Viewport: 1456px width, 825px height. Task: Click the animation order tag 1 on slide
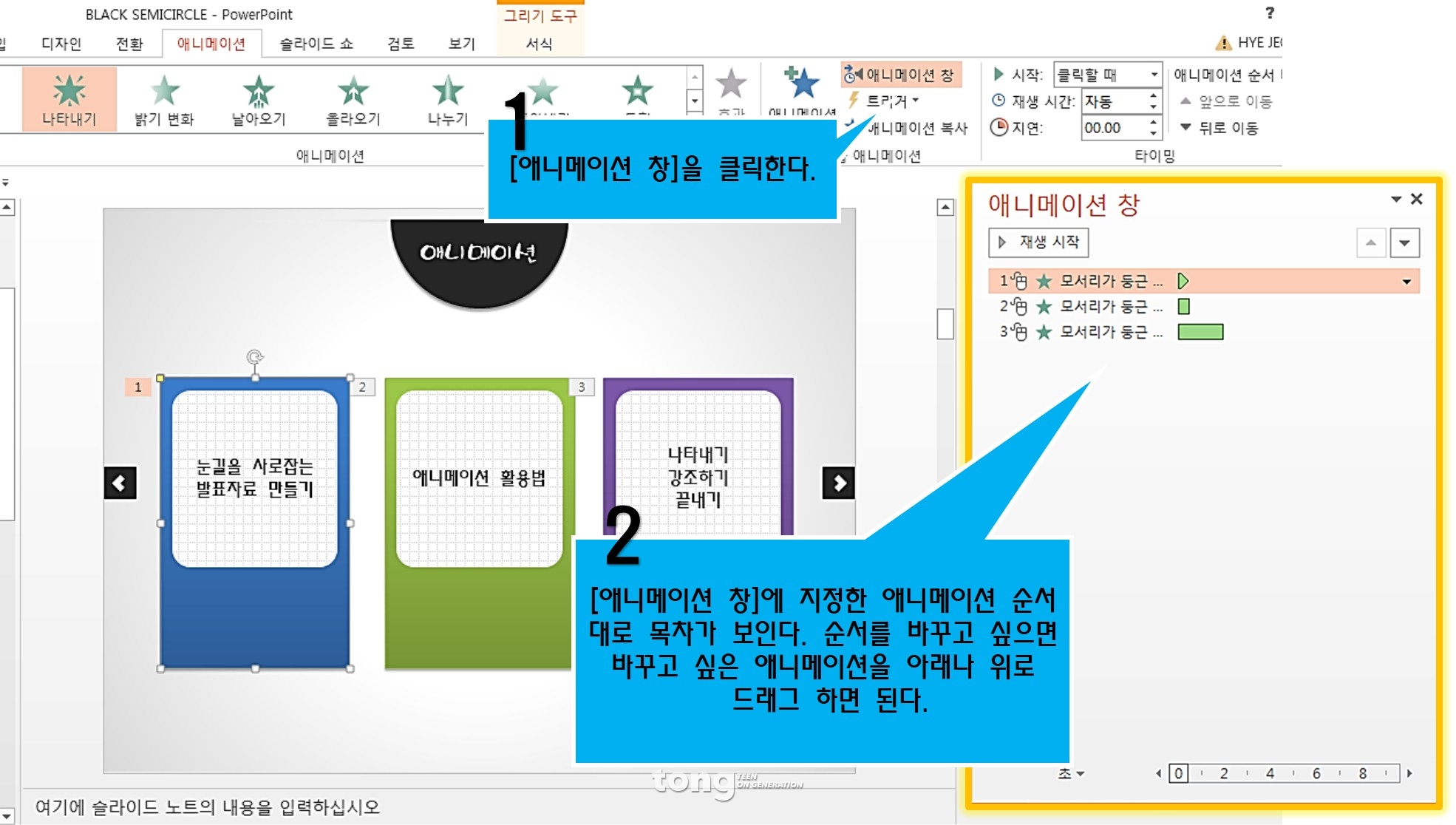[x=138, y=387]
